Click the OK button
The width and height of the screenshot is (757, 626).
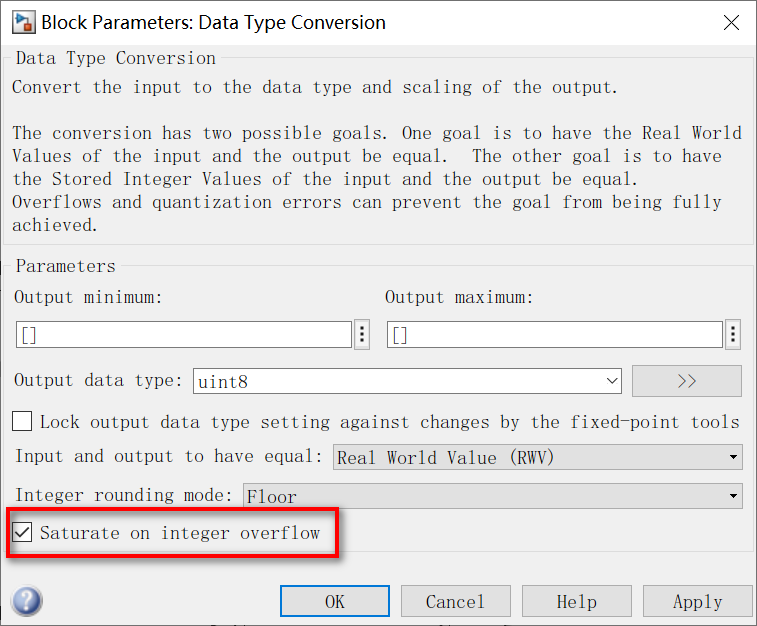(335, 601)
